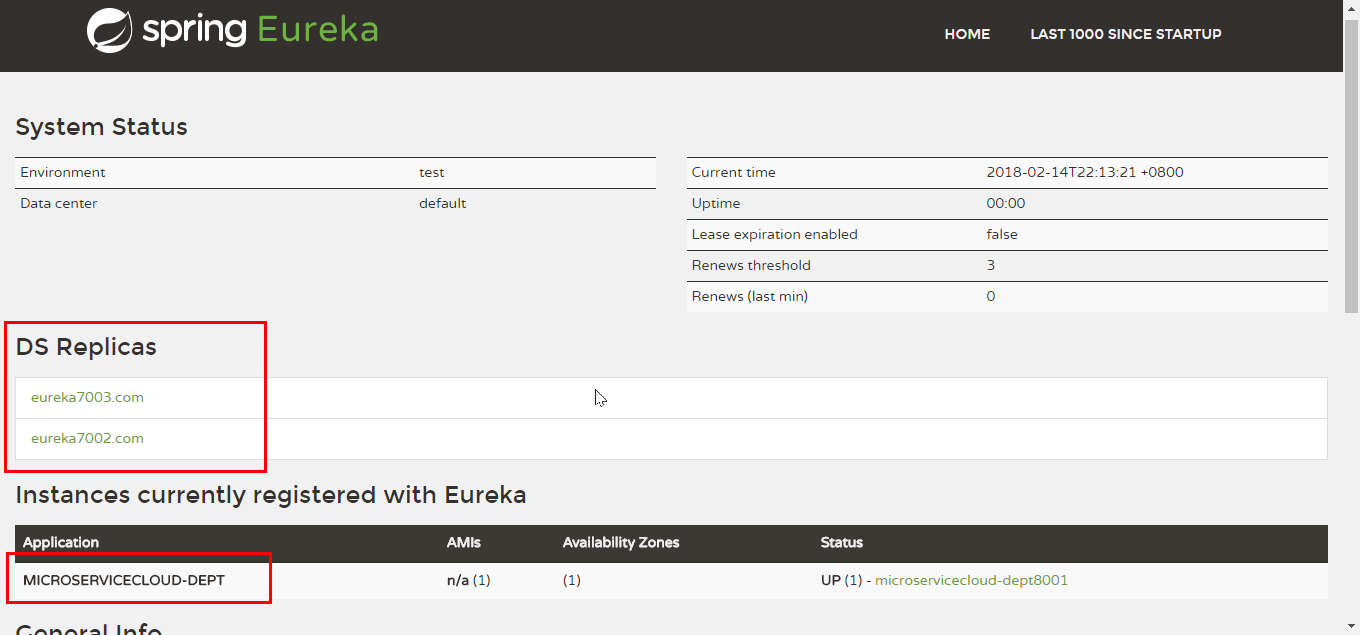Select the Environment row label
The width and height of the screenshot is (1360, 635).
click(62, 172)
